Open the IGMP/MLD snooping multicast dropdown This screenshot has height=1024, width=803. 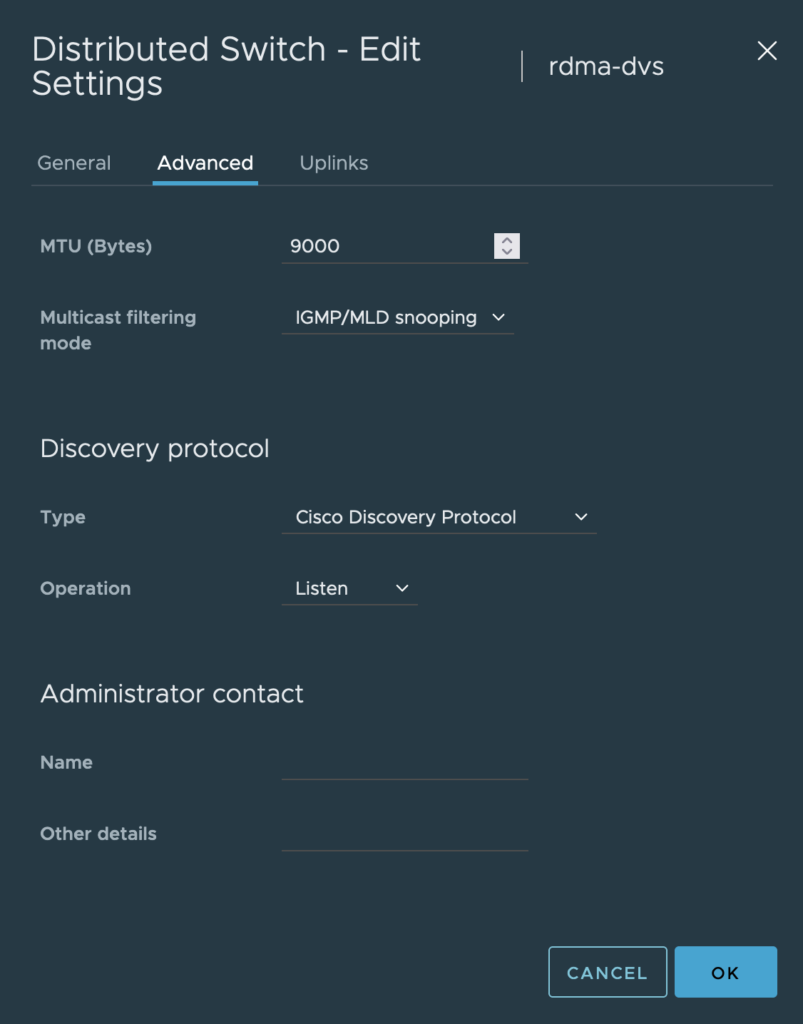[x=398, y=317]
